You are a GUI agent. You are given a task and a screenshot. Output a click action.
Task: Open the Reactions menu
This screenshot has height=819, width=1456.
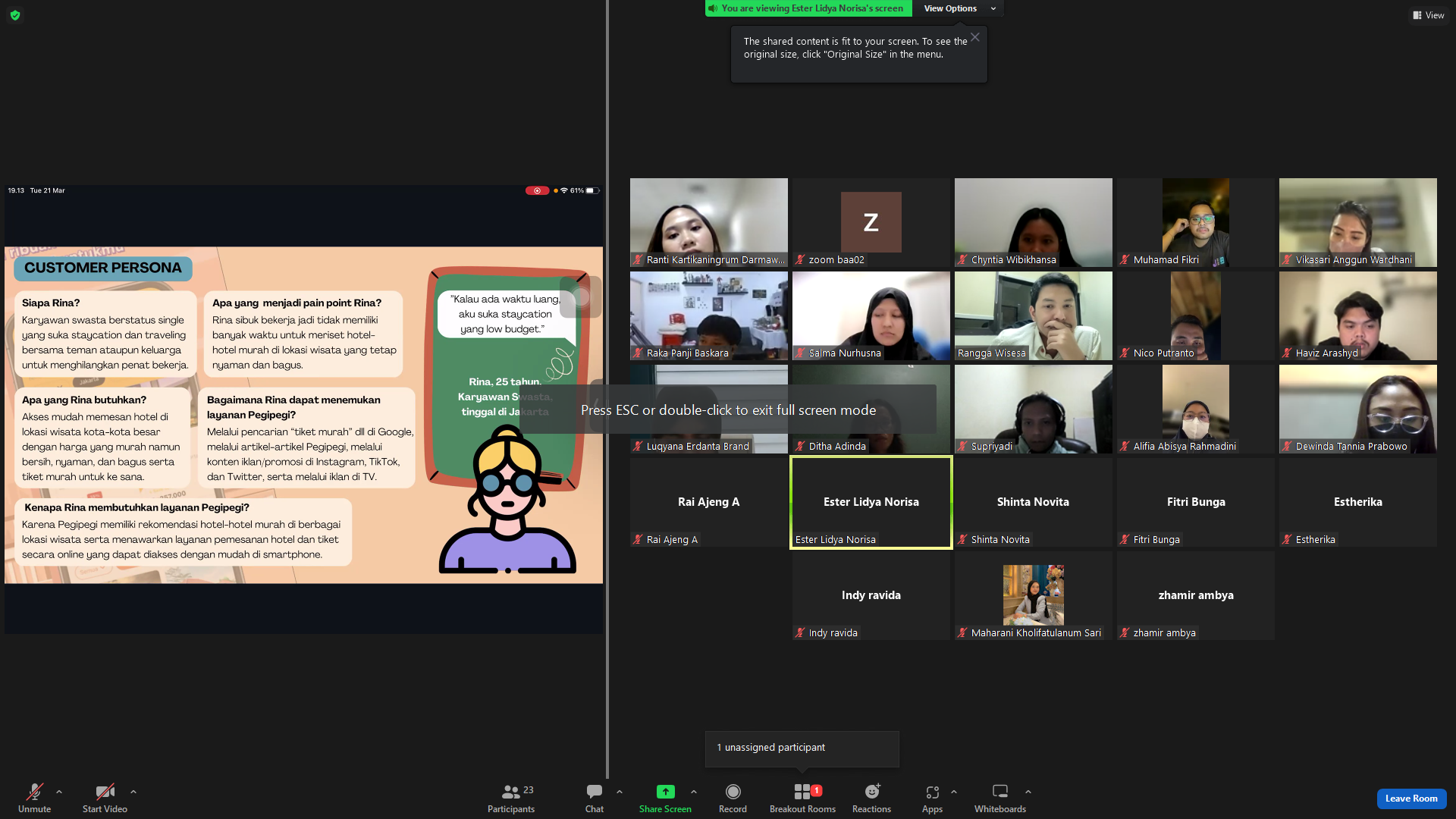click(872, 799)
